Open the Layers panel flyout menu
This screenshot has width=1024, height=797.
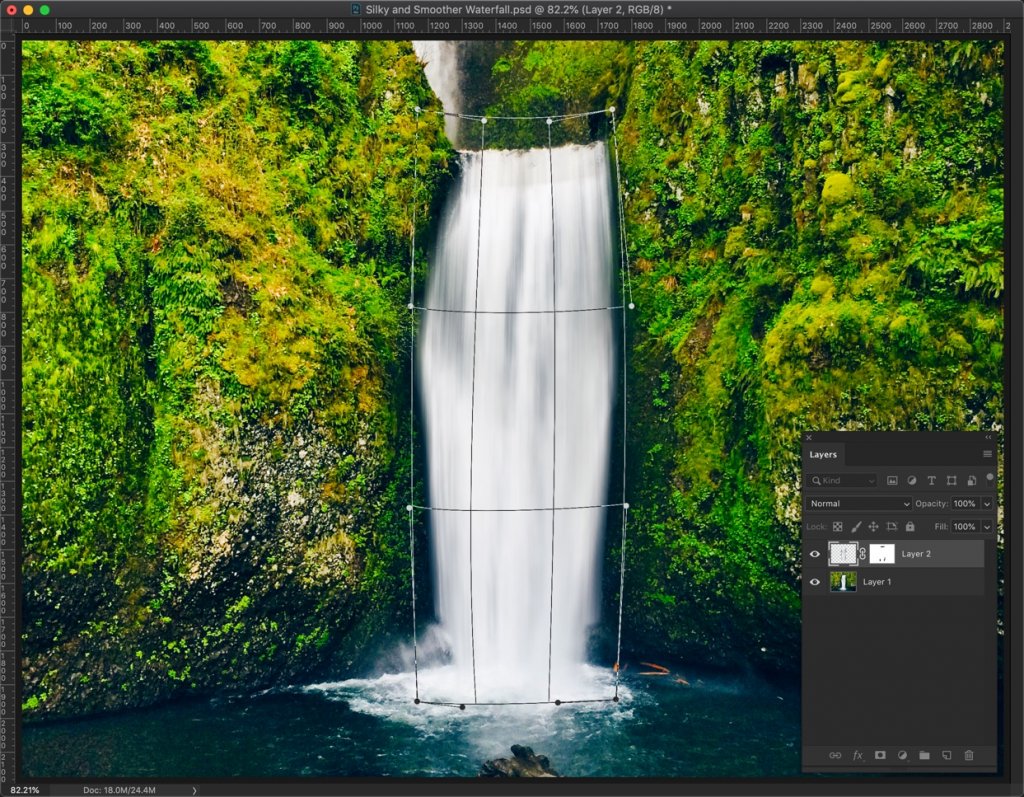click(987, 453)
